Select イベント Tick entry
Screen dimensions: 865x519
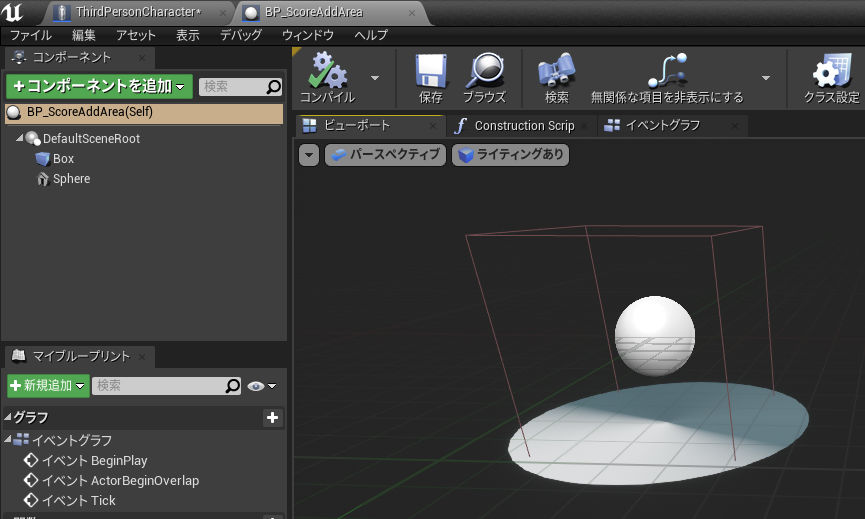79,500
